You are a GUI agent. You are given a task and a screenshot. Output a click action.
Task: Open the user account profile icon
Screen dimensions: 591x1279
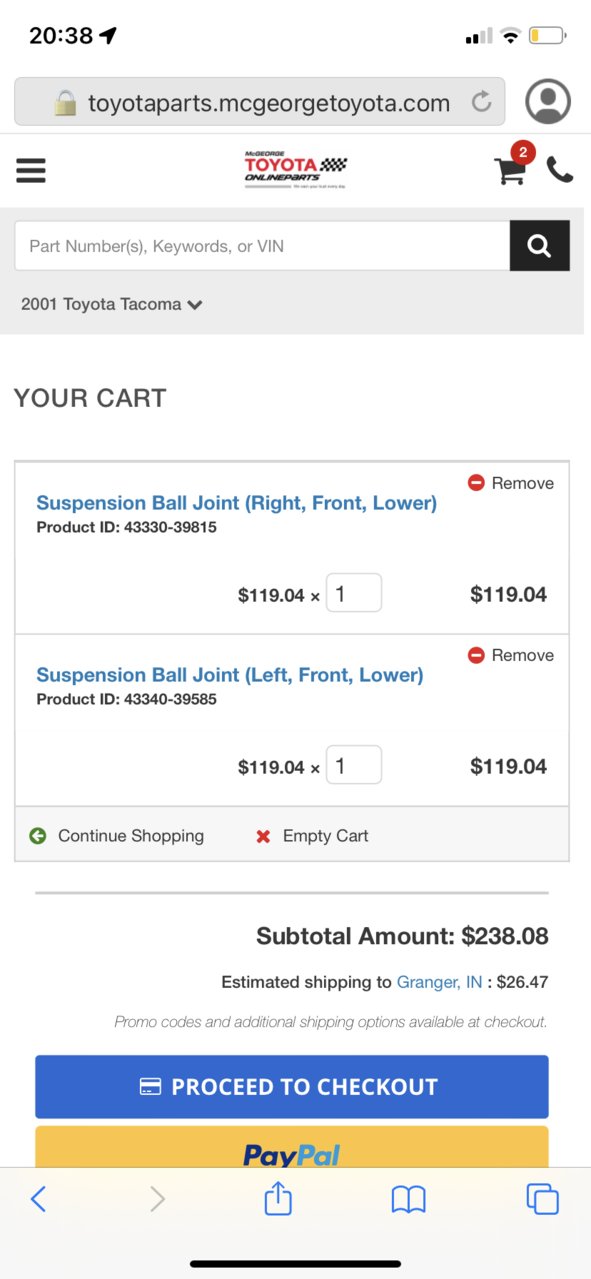(547, 102)
